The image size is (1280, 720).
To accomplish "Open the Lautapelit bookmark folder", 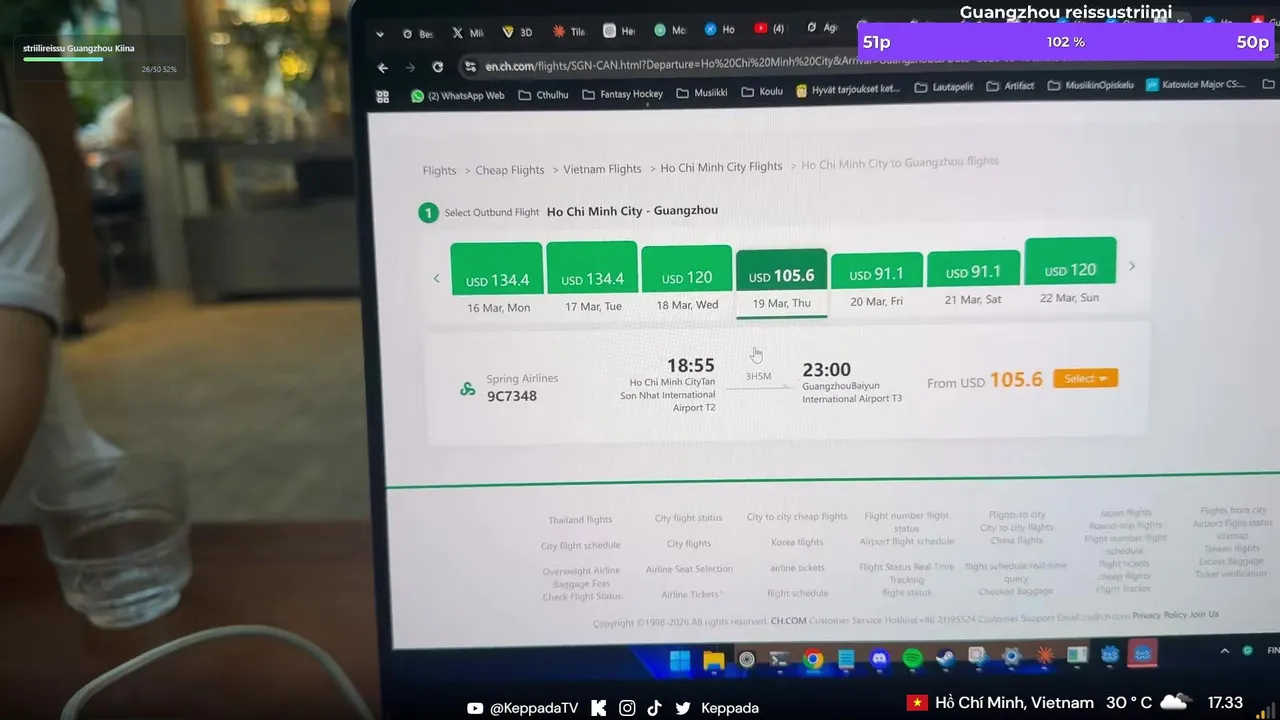I will [943, 87].
